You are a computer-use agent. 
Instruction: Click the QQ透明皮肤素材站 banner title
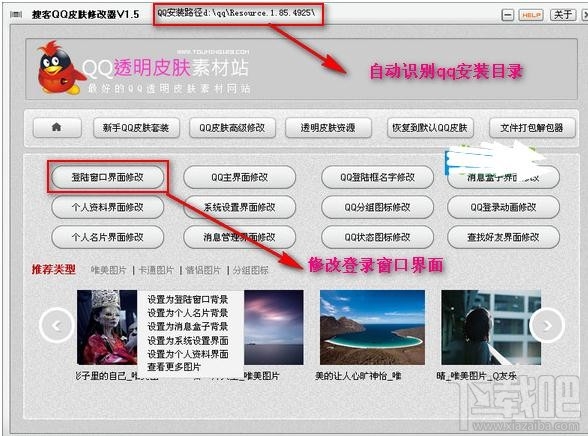165,68
